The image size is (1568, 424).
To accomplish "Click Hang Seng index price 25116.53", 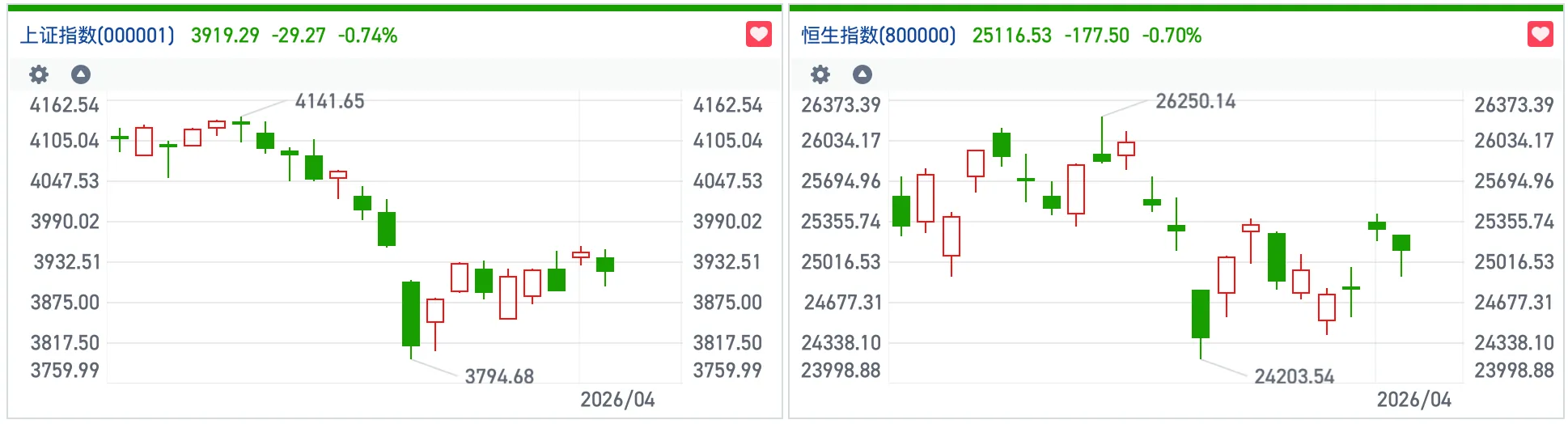I will 1011,36.
